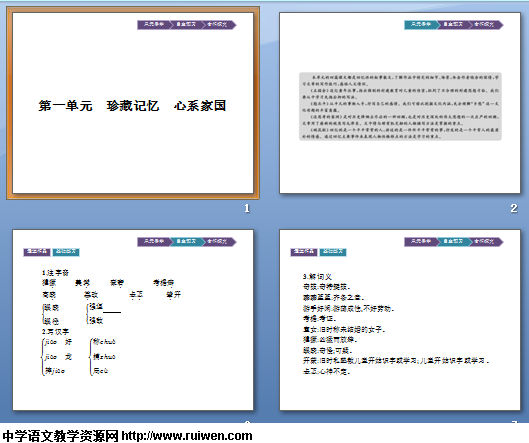Click first purple arrow tab on slide 1
The image size is (529, 443).
[x=154, y=25]
